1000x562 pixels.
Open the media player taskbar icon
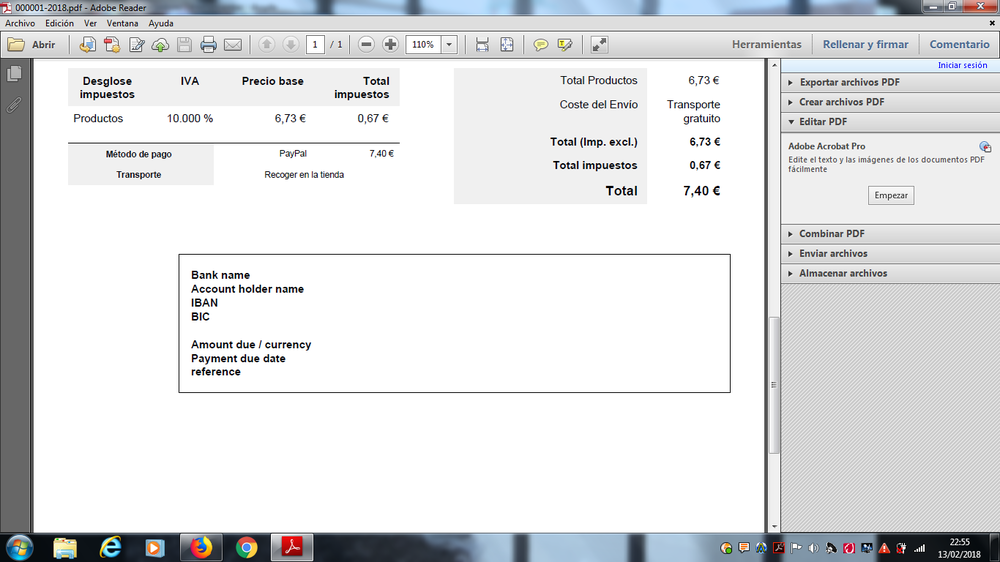(155, 547)
